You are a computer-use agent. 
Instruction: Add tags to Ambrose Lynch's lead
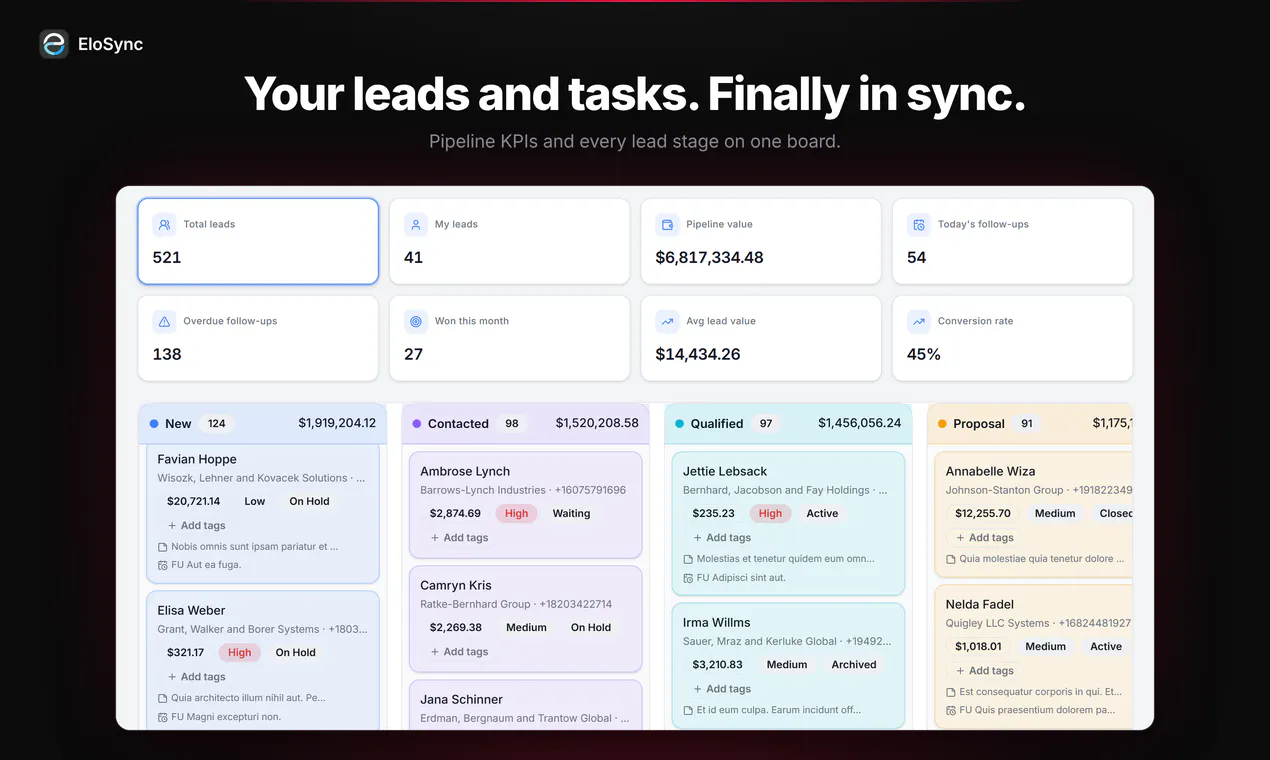coord(459,538)
